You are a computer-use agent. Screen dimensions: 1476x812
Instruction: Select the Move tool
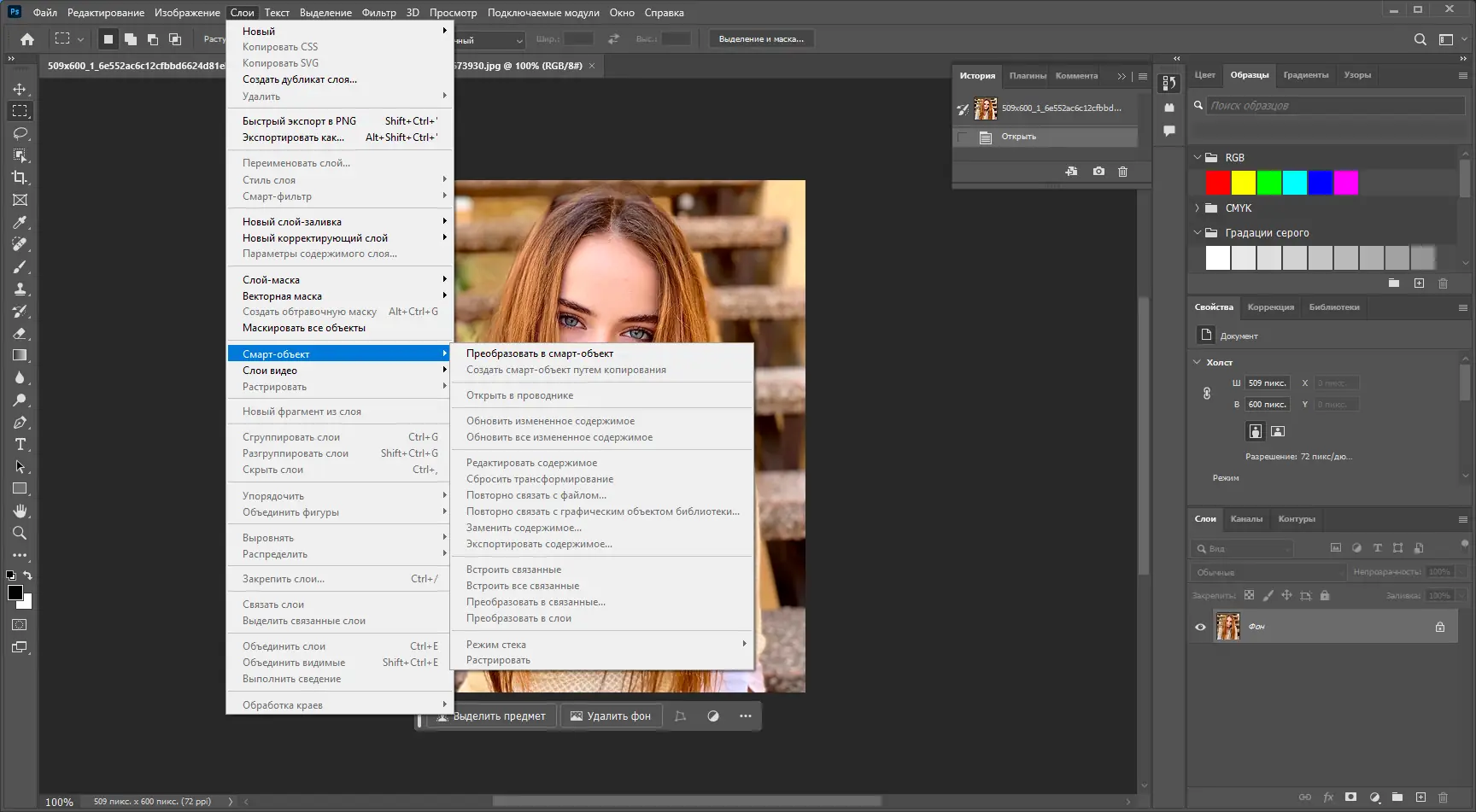tap(20, 89)
